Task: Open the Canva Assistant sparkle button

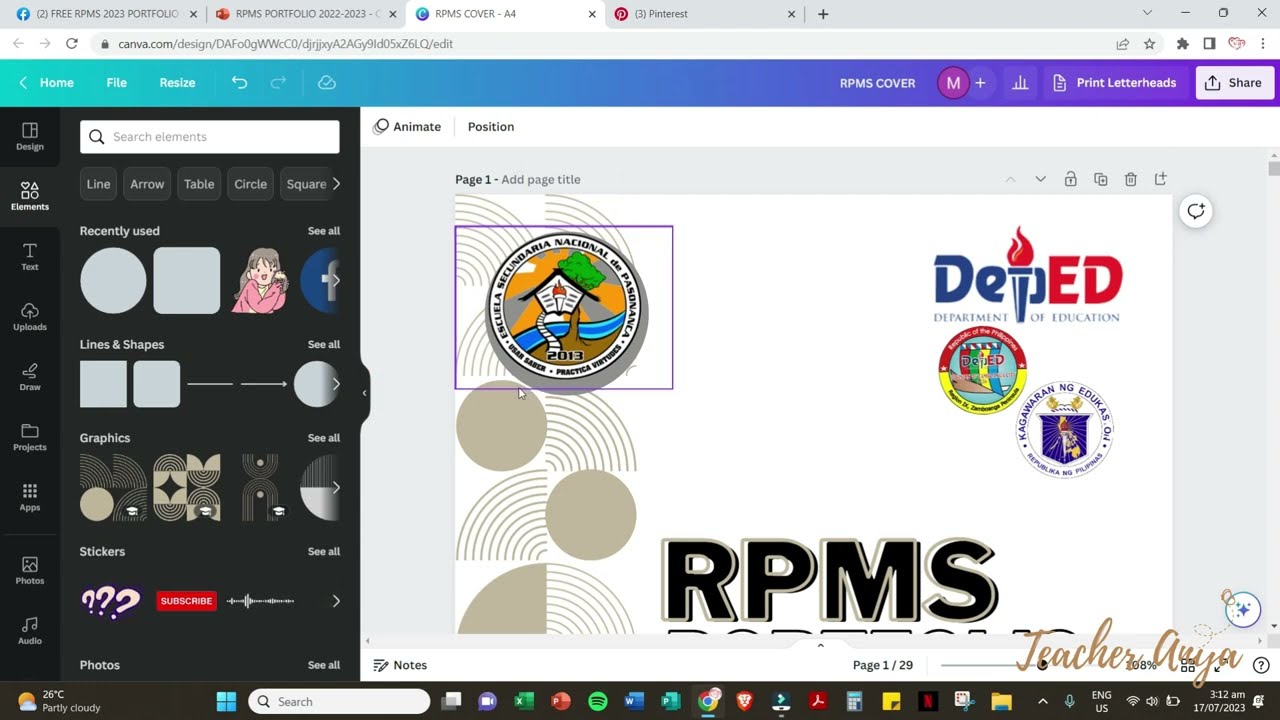Action: [x=1242, y=609]
